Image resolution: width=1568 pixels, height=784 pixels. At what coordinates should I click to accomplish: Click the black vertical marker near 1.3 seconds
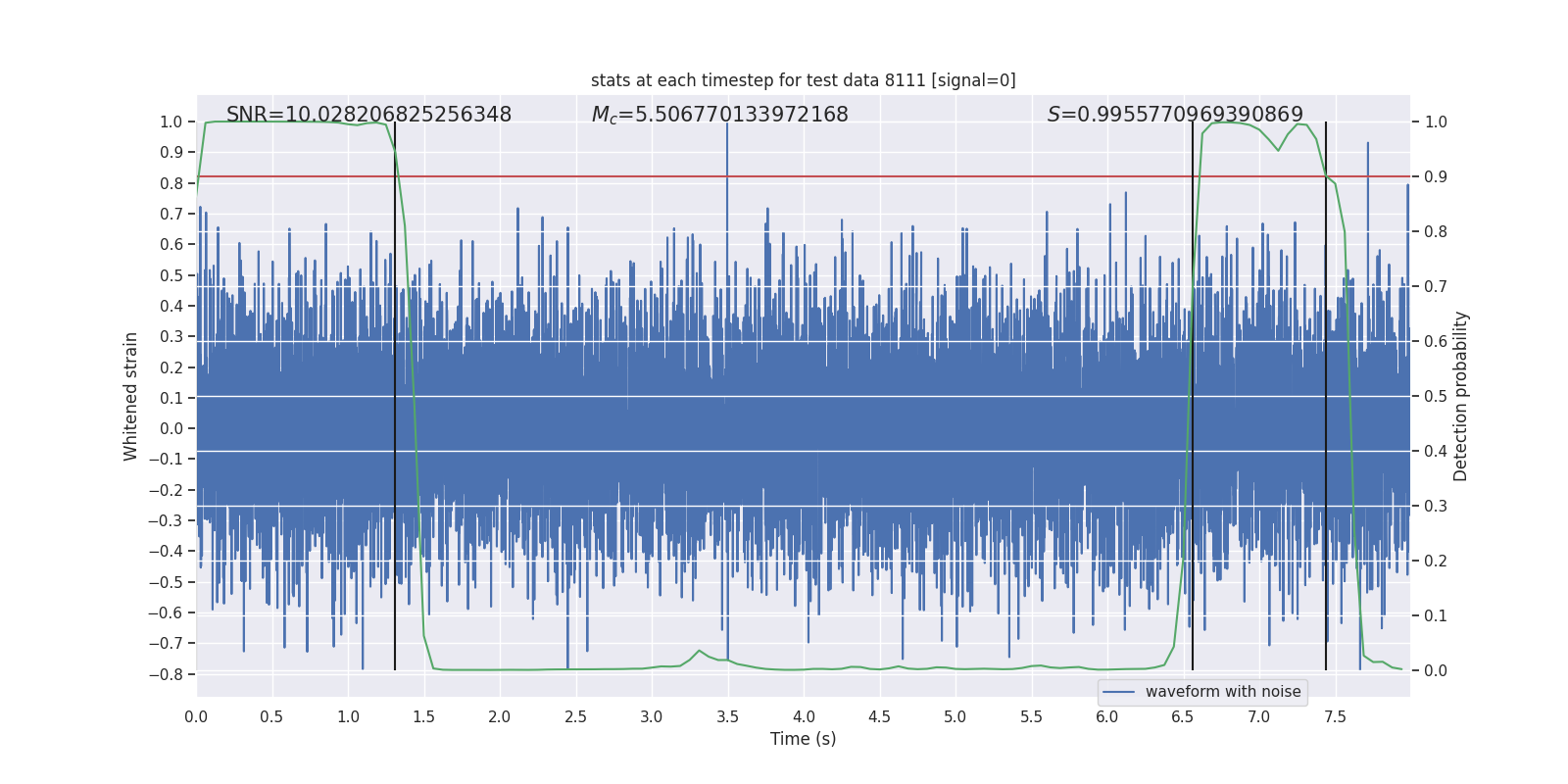pos(395,396)
